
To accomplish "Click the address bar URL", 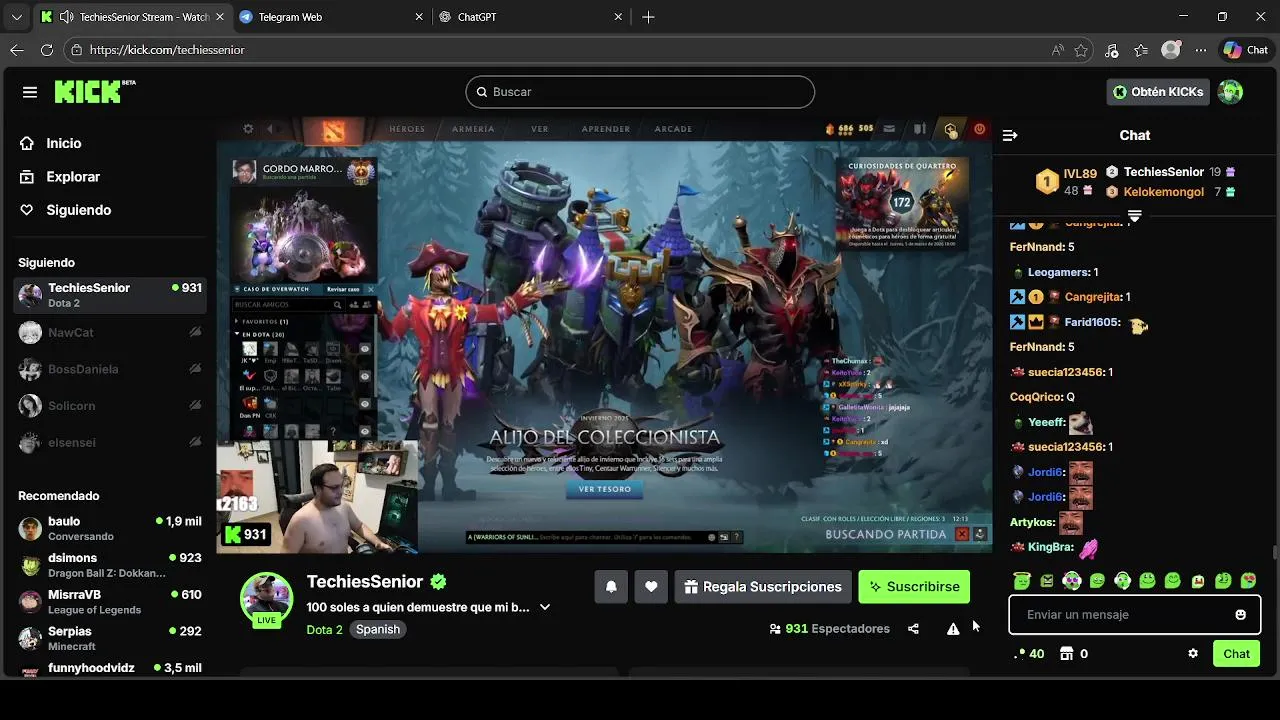I will [x=167, y=50].
